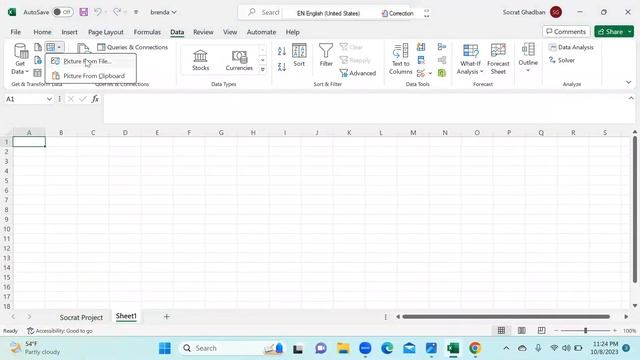Open Queries & Connections pane
Image resolution: width=640 pixels, height=360 pixels.
point(133,47)
